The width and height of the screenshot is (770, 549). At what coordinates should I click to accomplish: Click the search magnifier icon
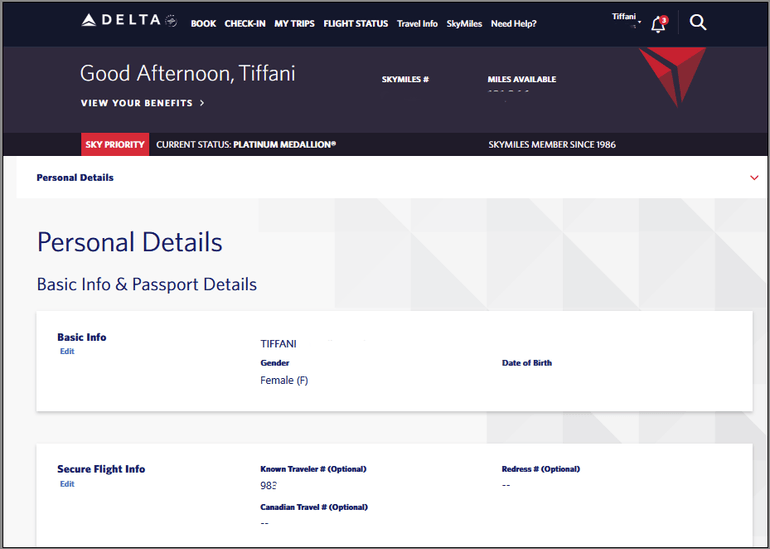click(x=698, y=22)
